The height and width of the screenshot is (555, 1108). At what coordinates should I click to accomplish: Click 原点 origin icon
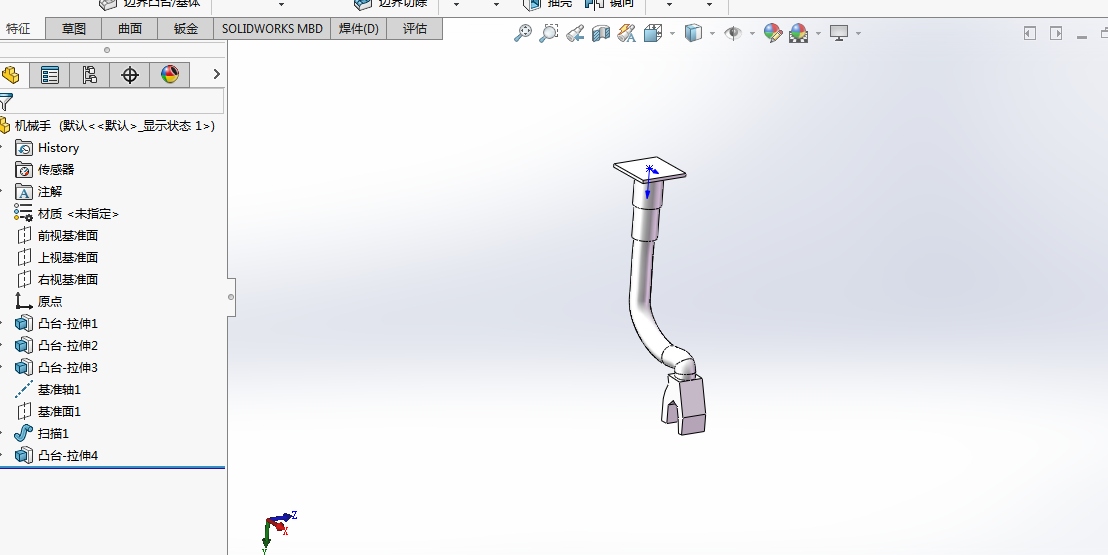point(24,301)
